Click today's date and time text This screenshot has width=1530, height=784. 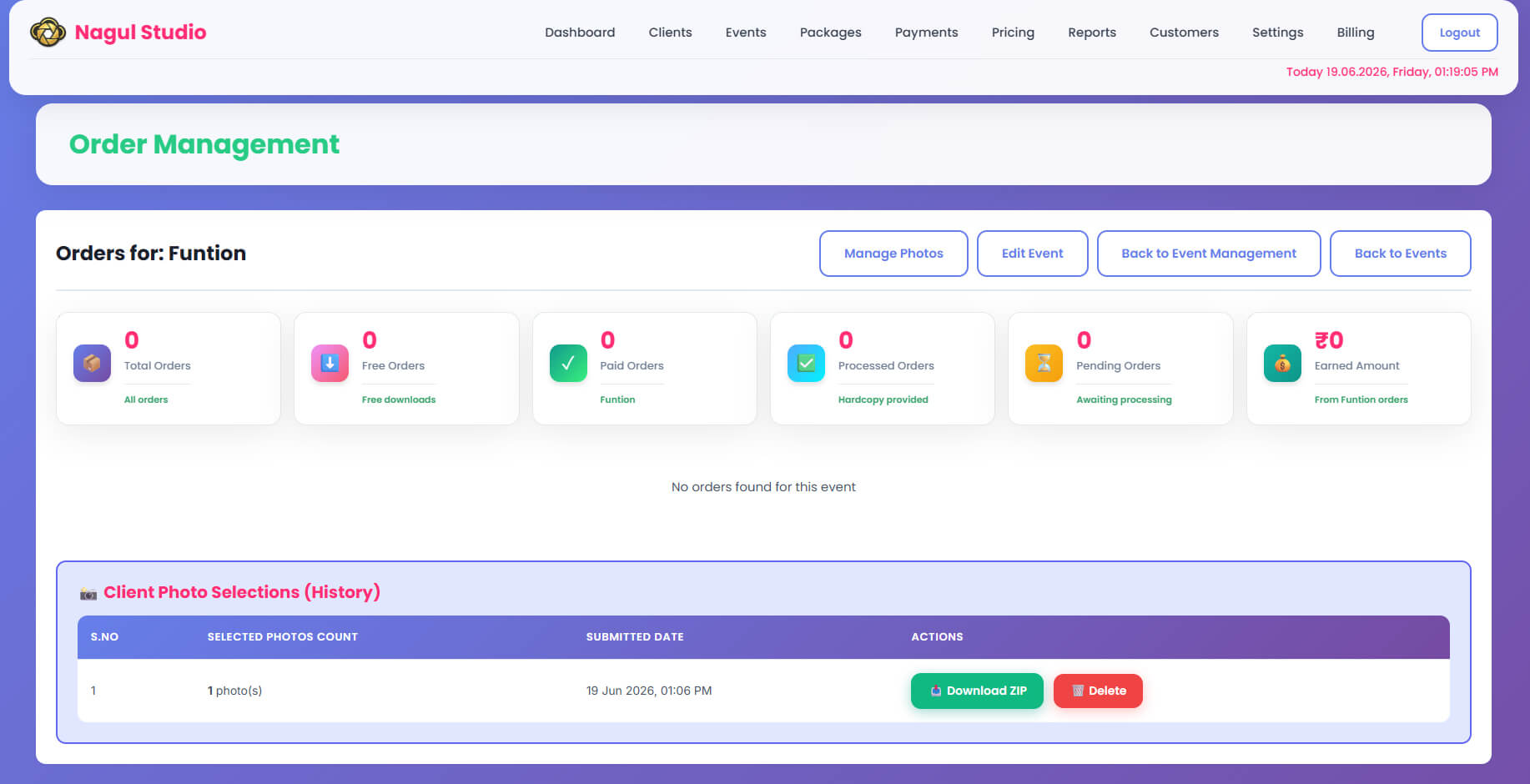1392,72
